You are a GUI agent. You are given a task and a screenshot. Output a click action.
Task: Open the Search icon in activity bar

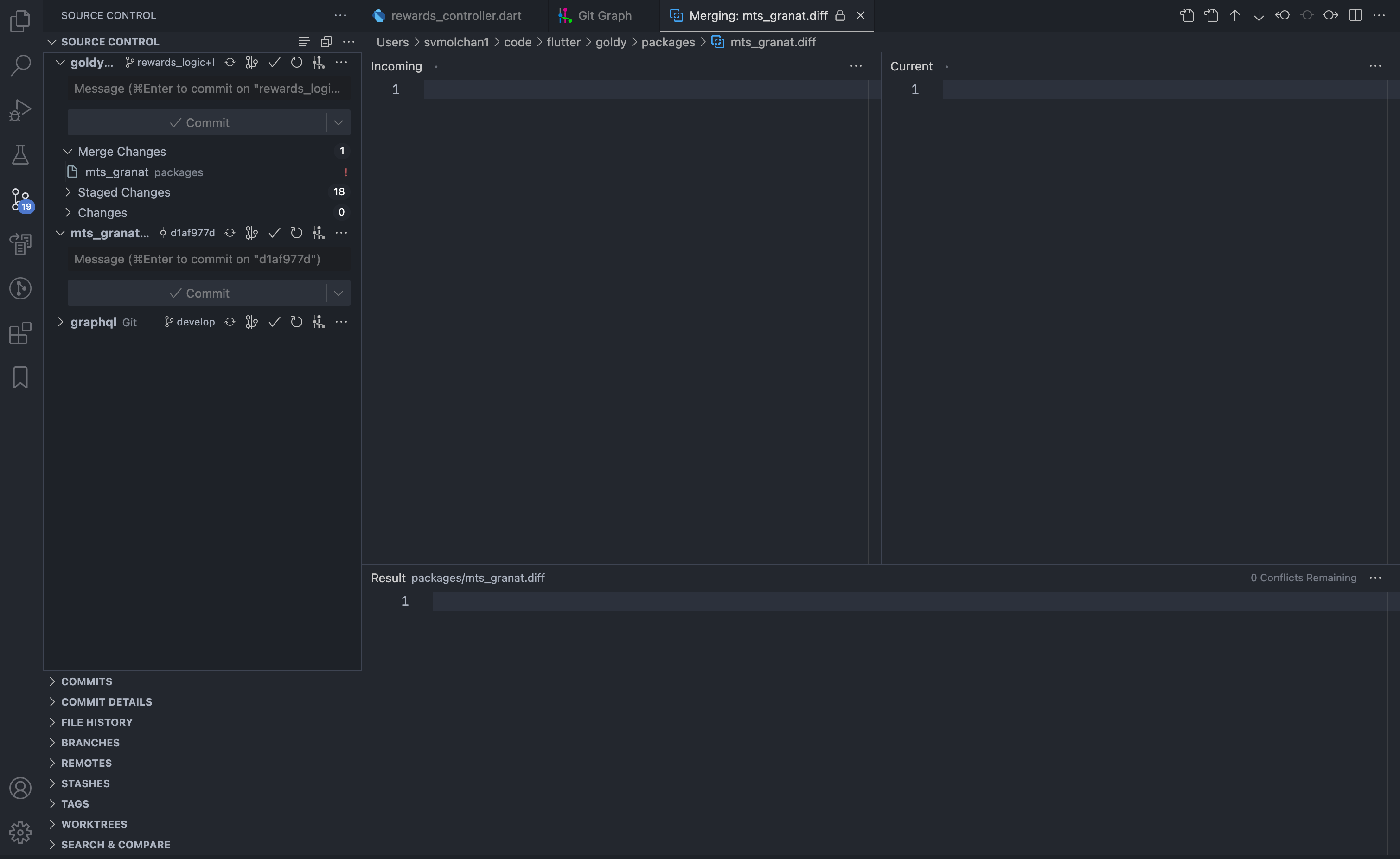point(20,66)
